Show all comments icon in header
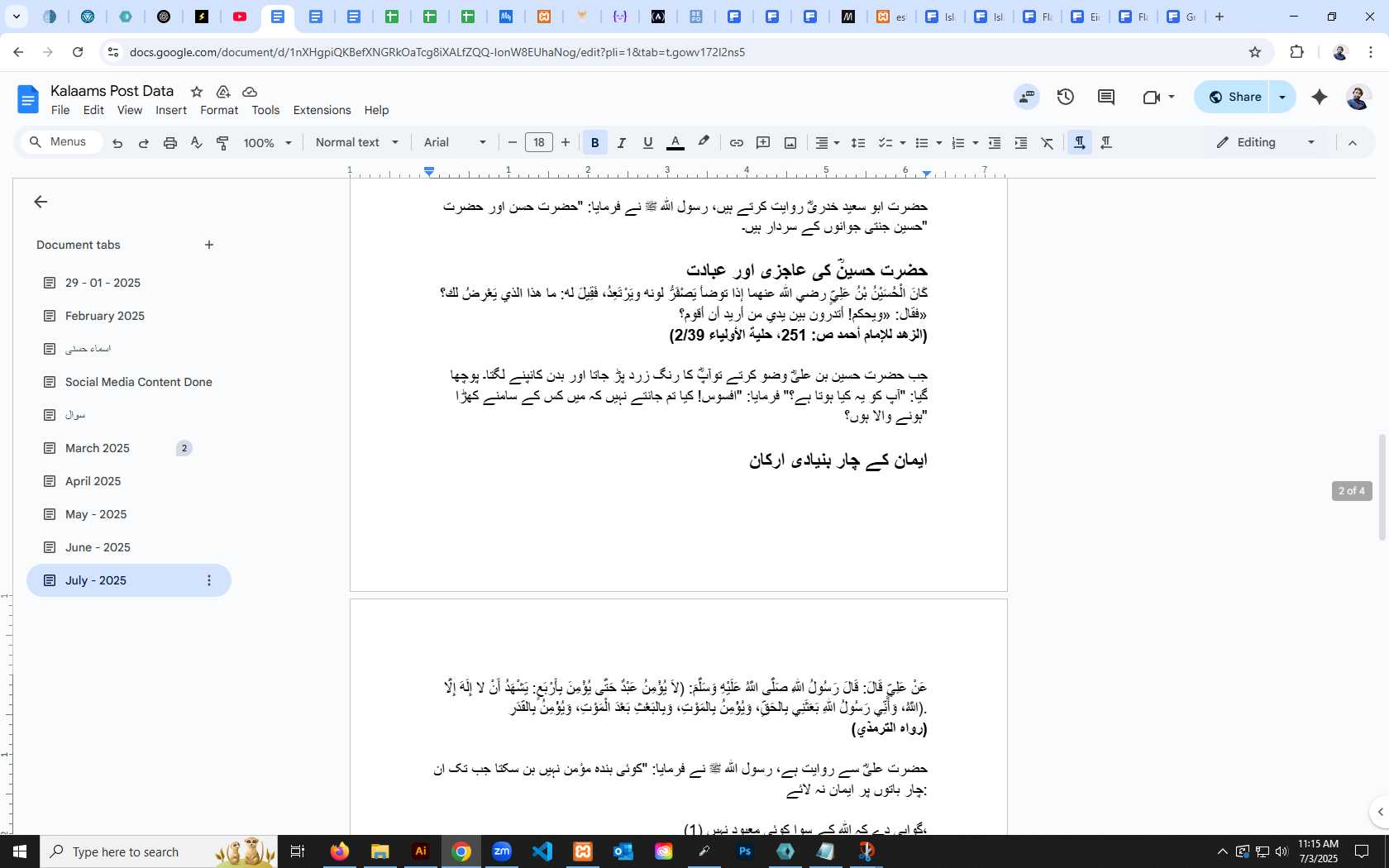1389x868 pixels. pos(1106,97)
